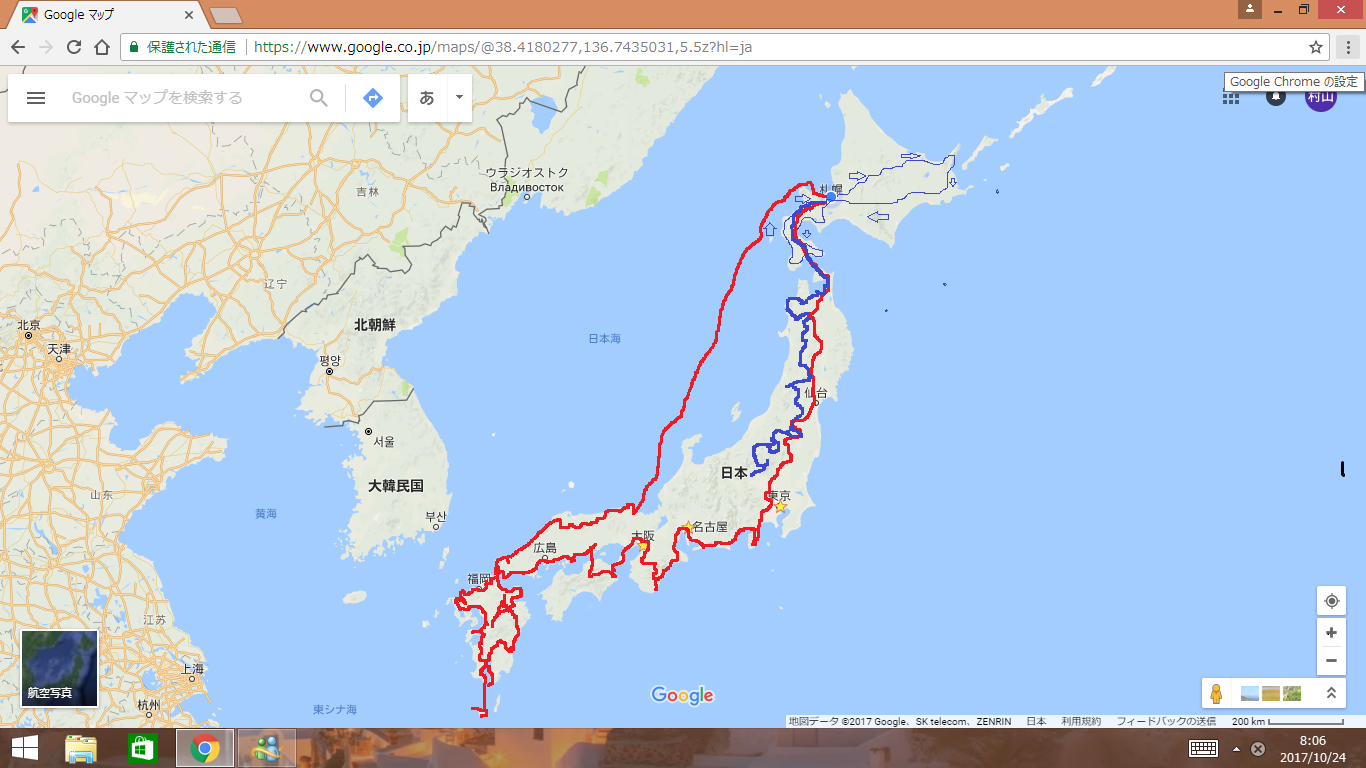Expand the input tools dropdown arrow
The height and width of the screenshot is (768, 1366).
point(458,98)
